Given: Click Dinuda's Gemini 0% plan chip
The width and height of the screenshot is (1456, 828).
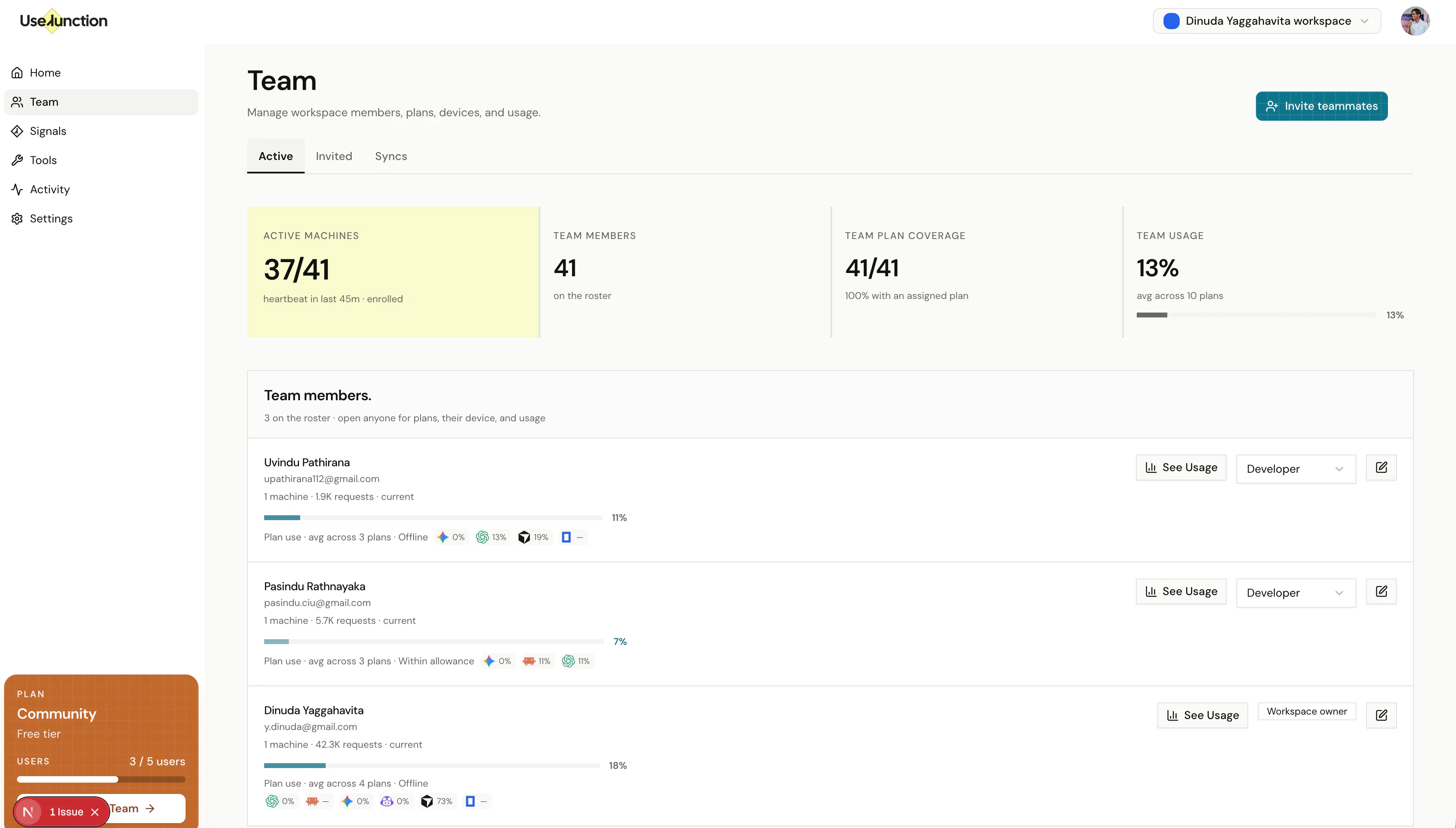Looking at the screenshot, I should 355,801.
